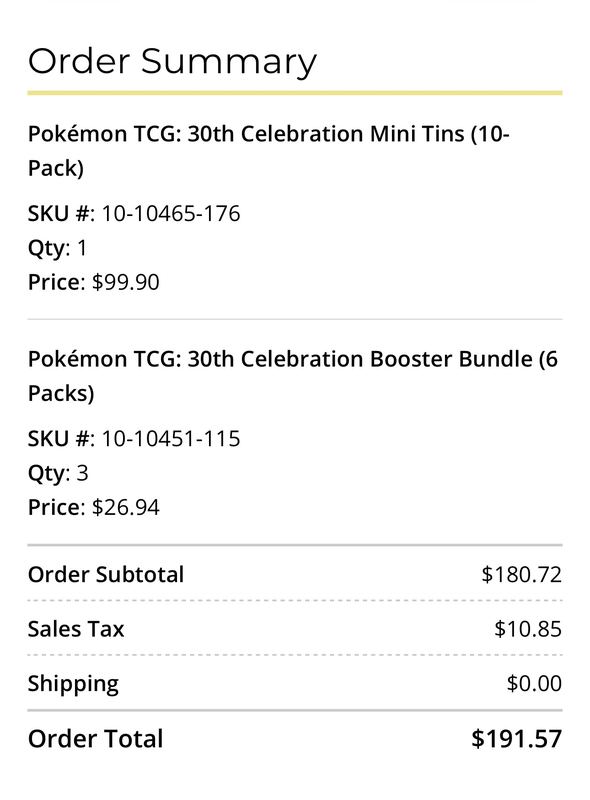The width and height of the screenshot is (590, 800).
Task: Click SKU number 10-10451-115
Action: (x=171, y=439)
